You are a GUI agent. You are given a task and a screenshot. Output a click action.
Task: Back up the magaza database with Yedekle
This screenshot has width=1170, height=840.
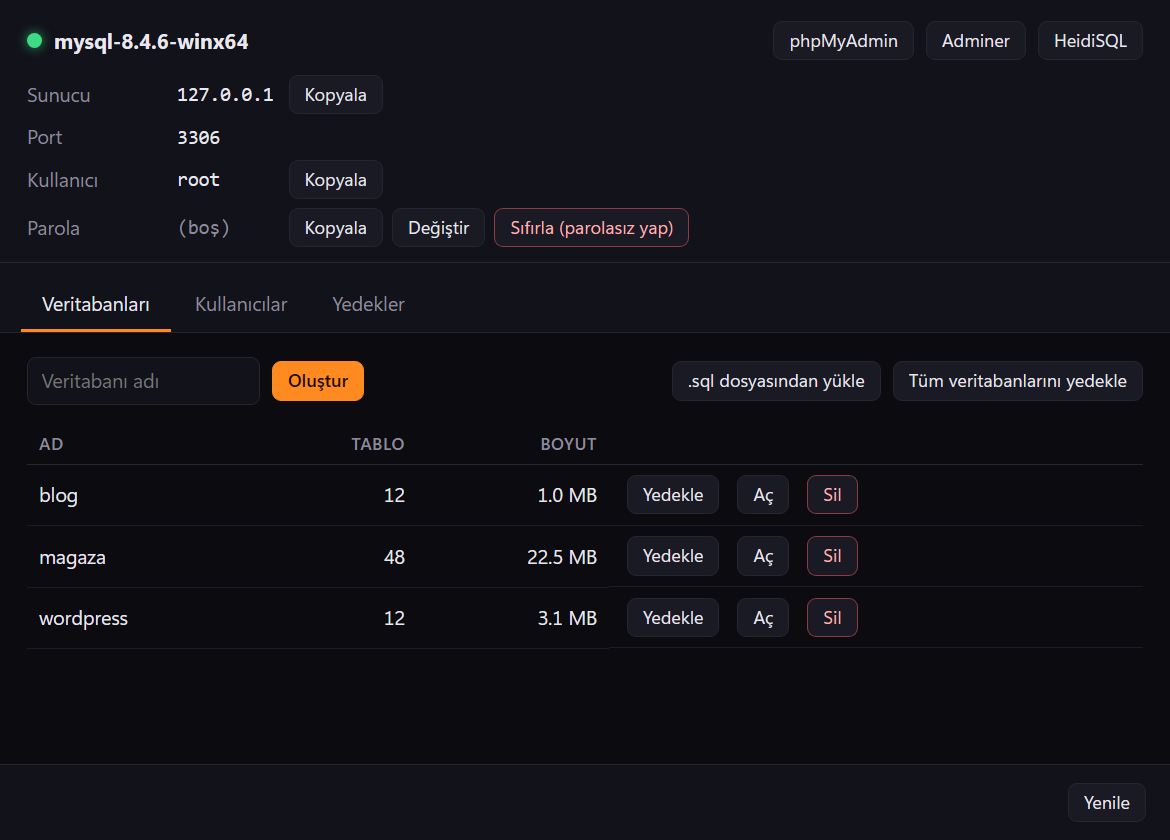[x=673, y=556]
